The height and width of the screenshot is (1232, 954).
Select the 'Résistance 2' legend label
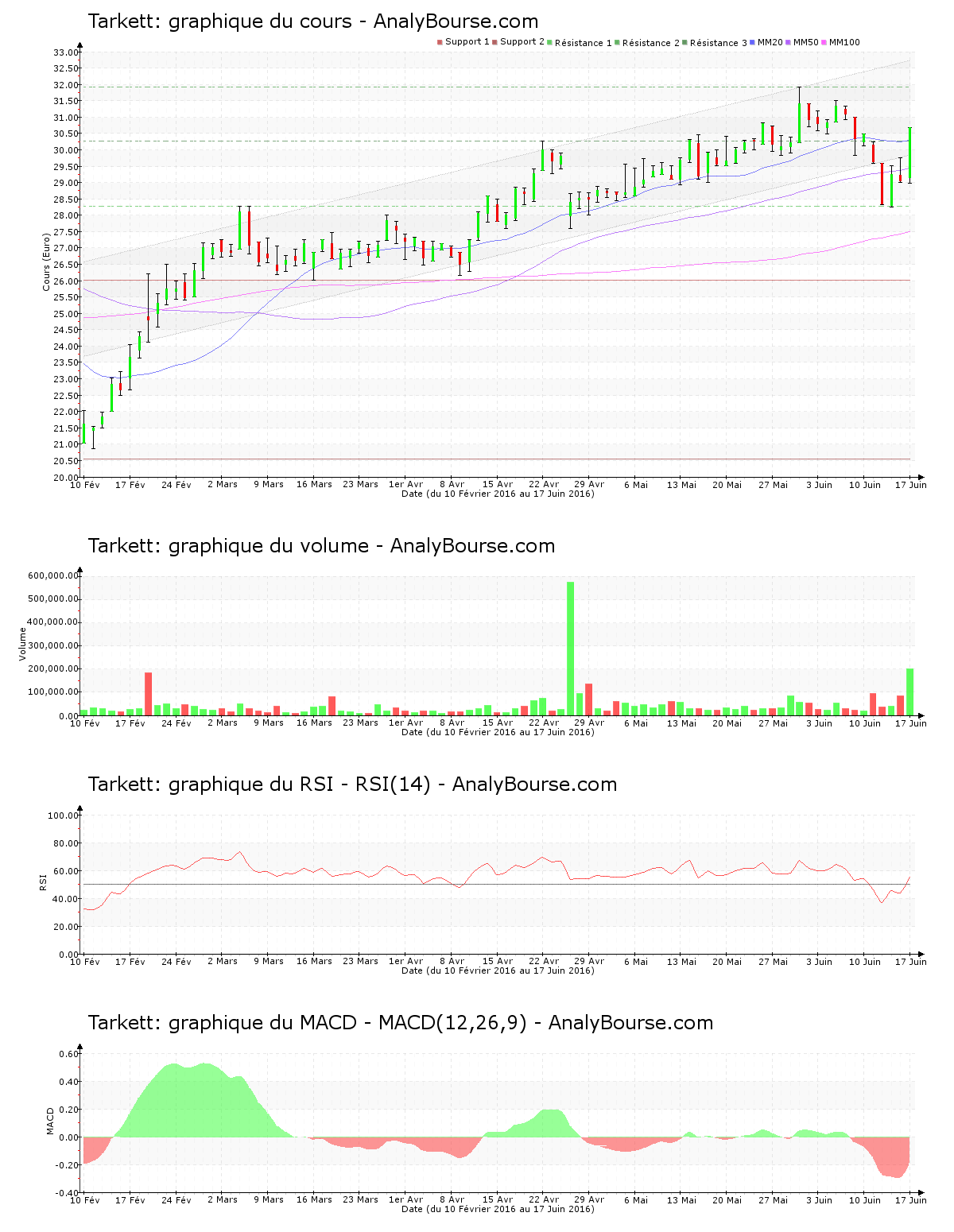pos(651,43)
